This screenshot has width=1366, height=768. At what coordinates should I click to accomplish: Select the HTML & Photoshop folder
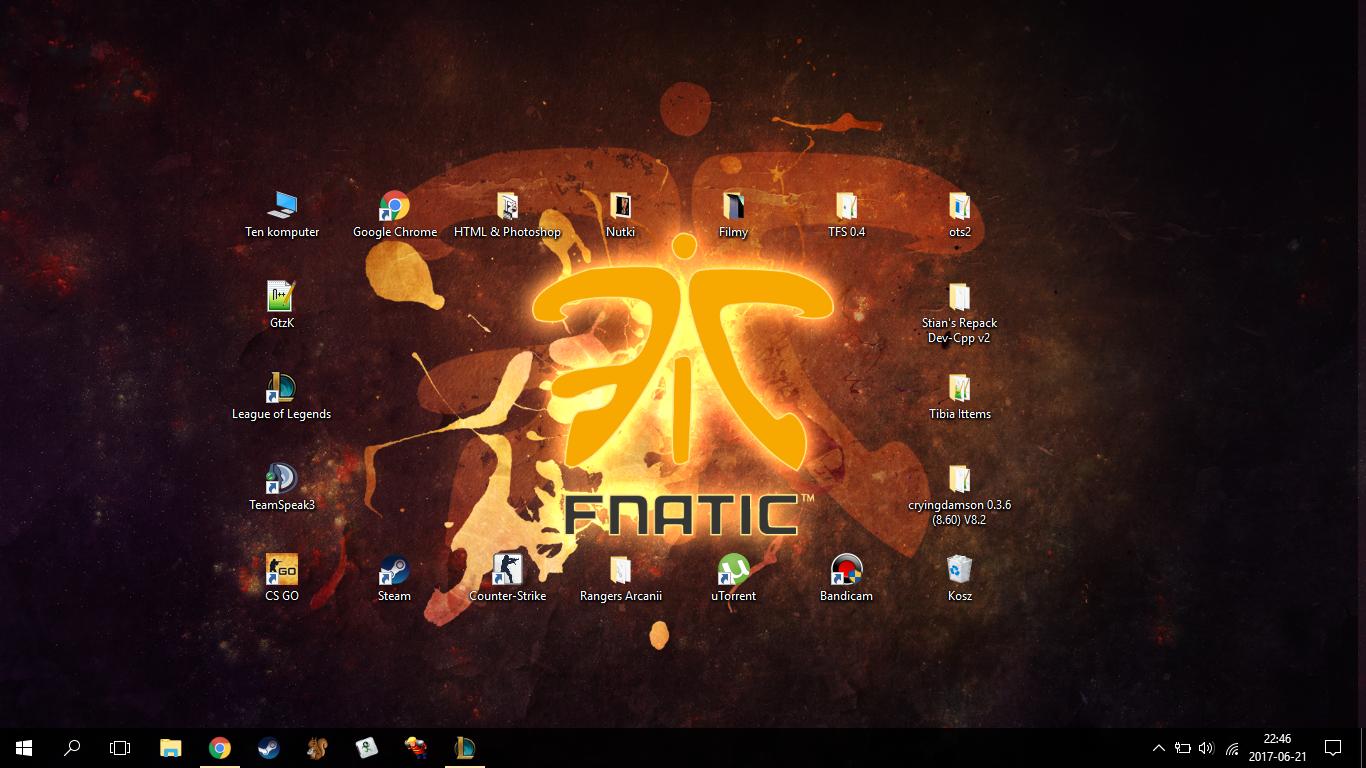pos(507,215)
